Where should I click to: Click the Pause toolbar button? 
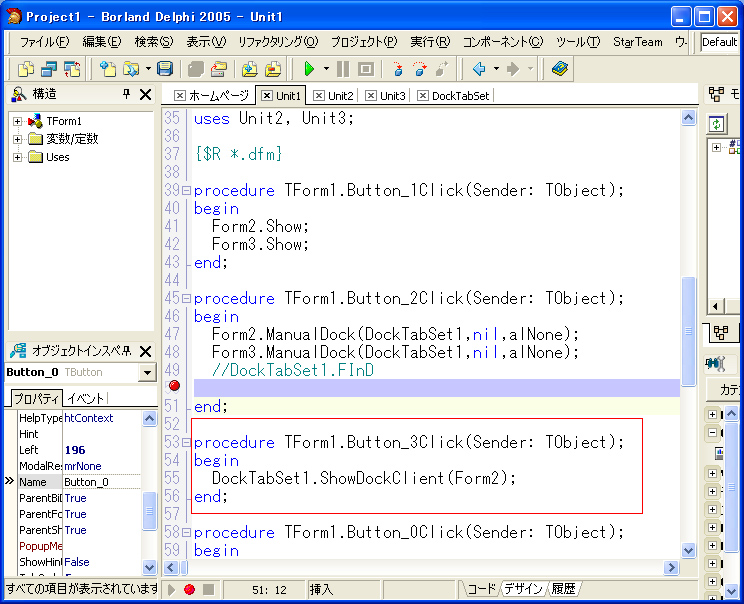[x=343, y=69]
